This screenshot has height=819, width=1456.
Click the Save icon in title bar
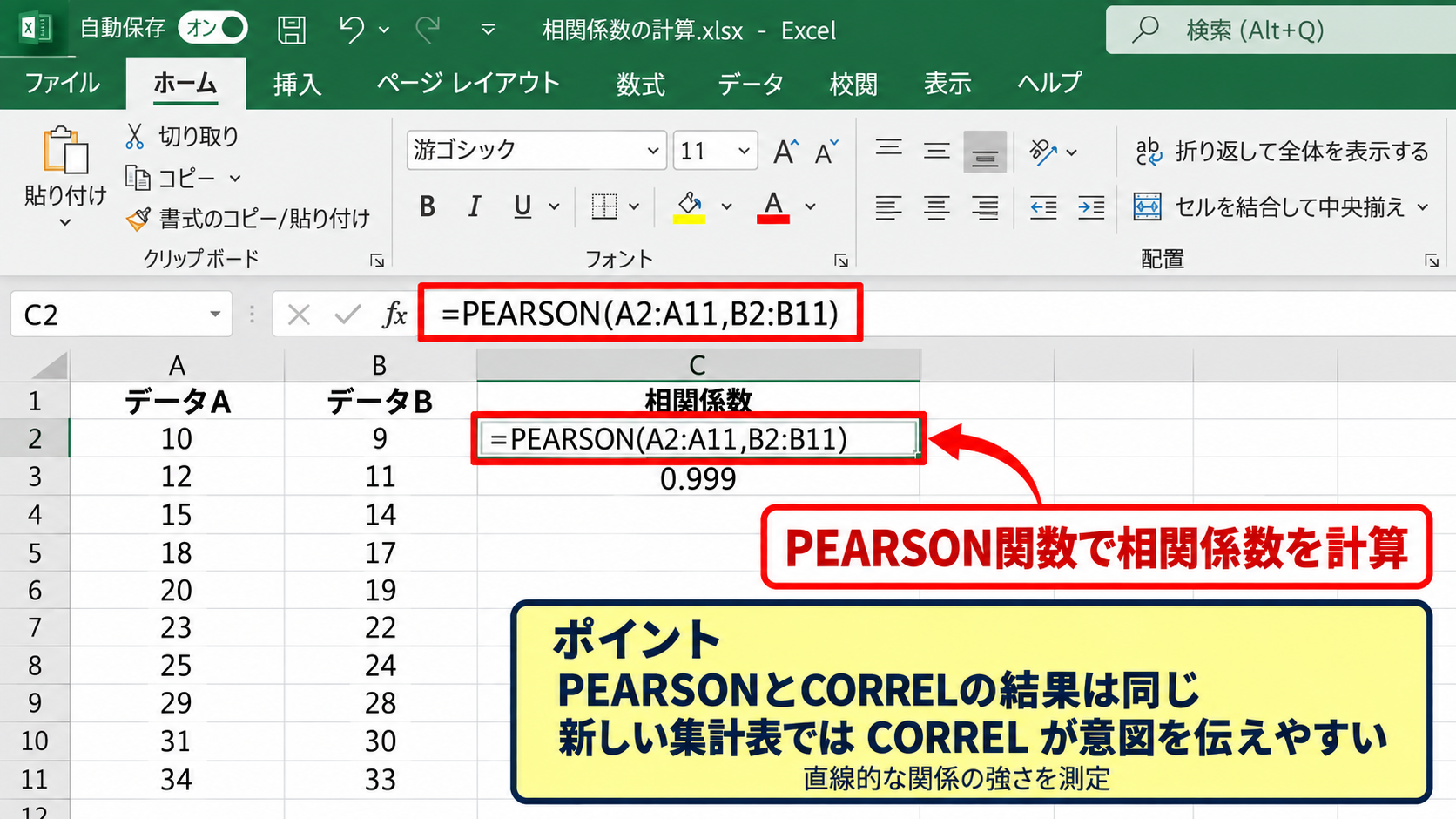point(292,30)
